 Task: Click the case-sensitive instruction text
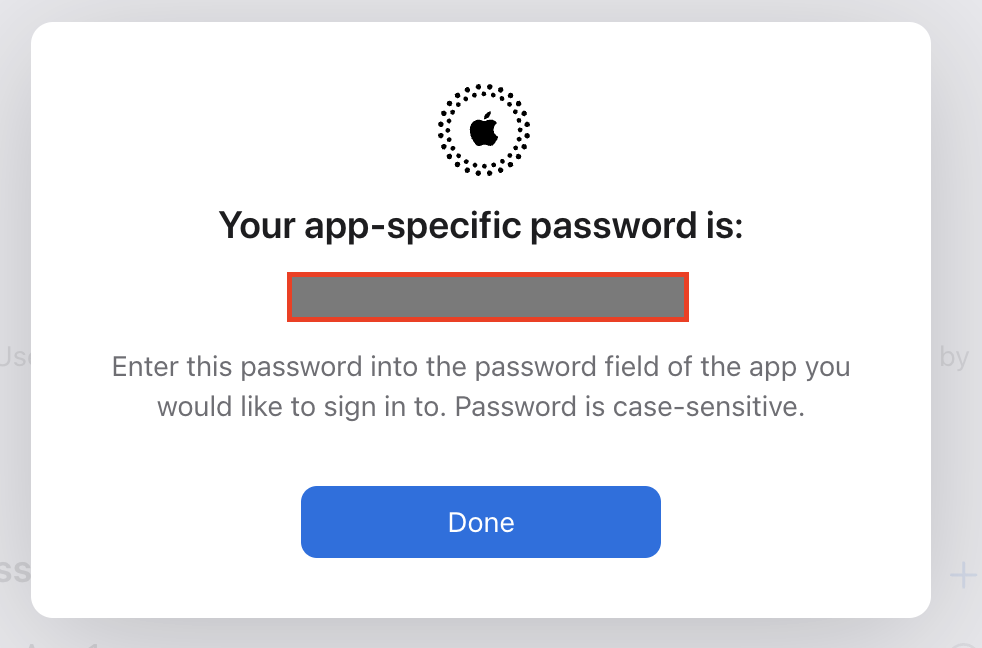point(480,386)
